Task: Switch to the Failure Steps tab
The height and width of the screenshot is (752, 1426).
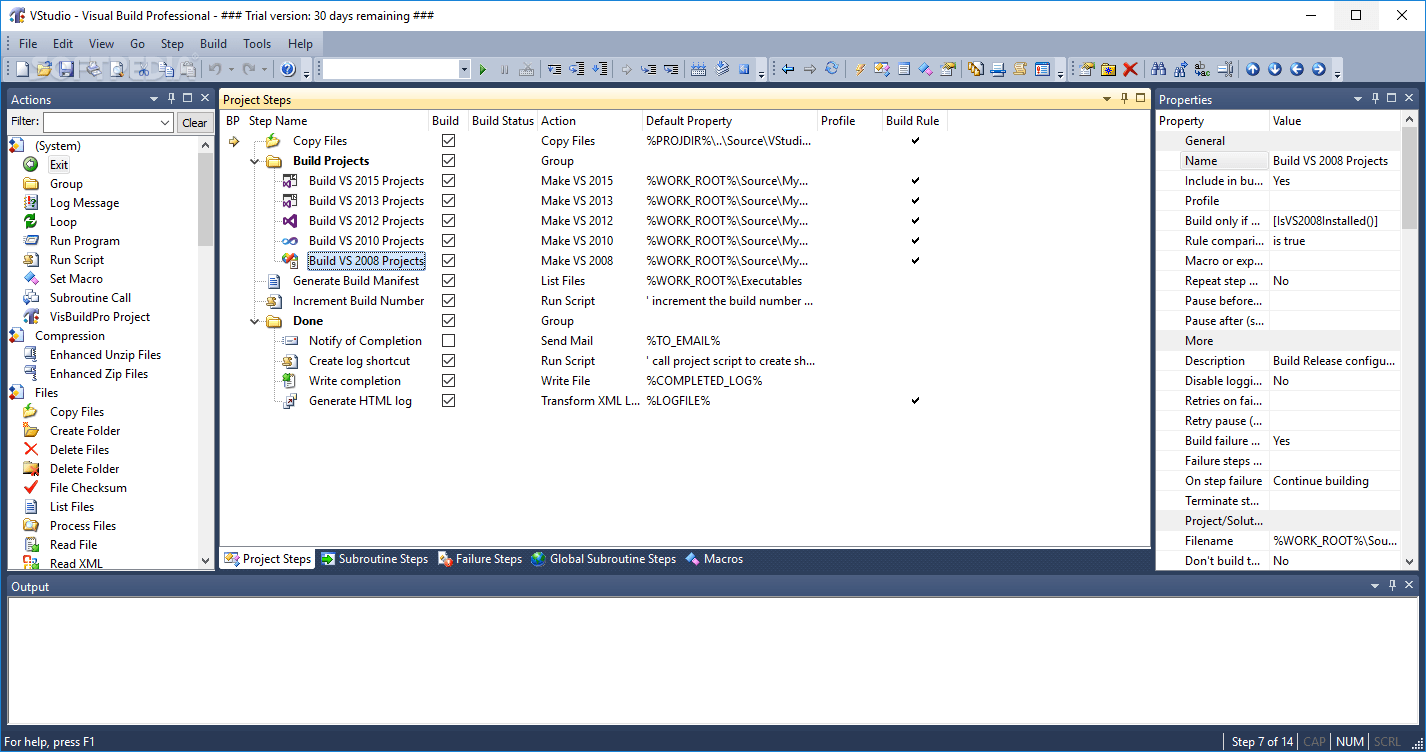Action: 479,559
